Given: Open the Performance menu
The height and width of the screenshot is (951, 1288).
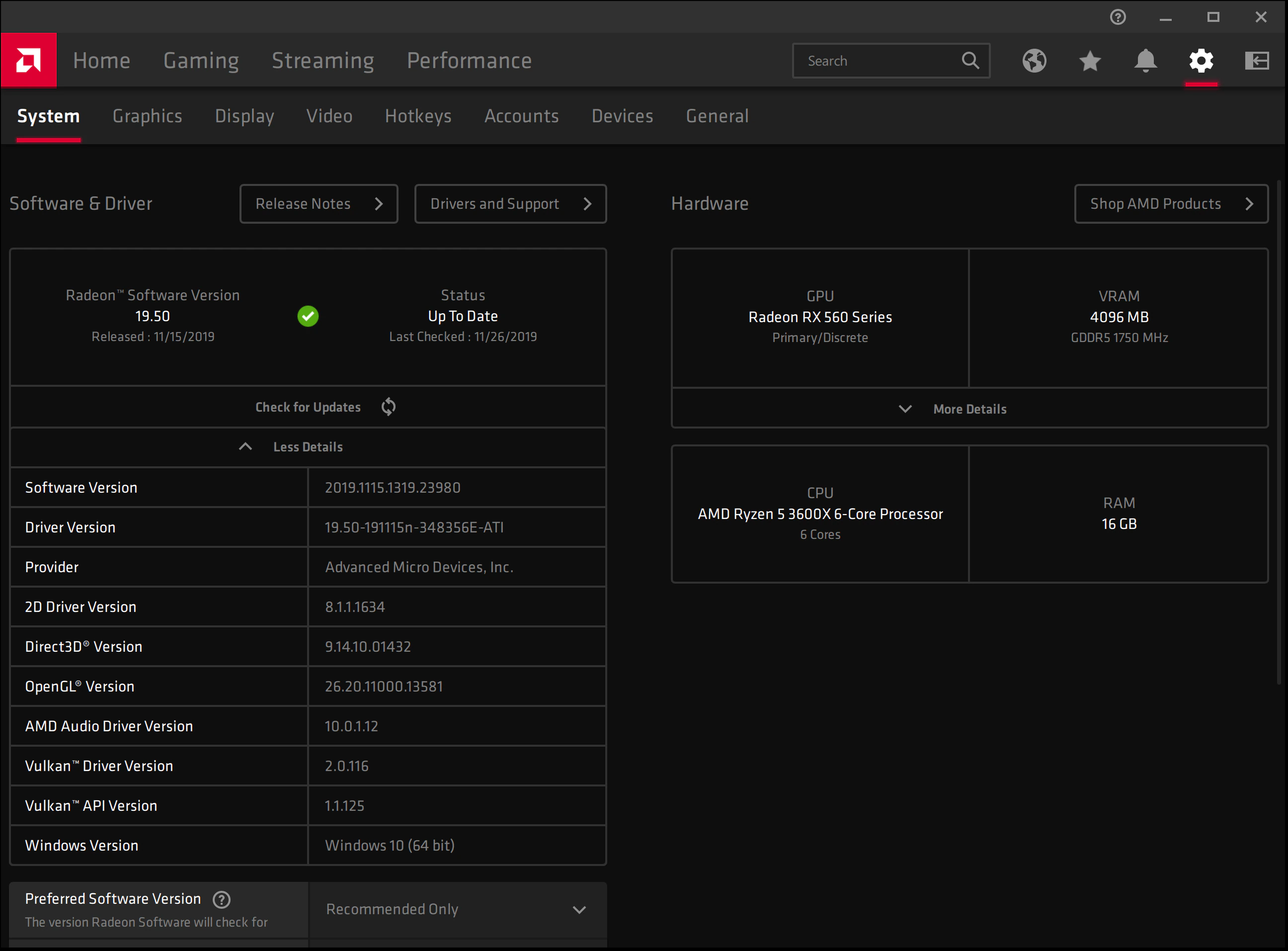Looking at the screenshot, I should tap(470, 61).
